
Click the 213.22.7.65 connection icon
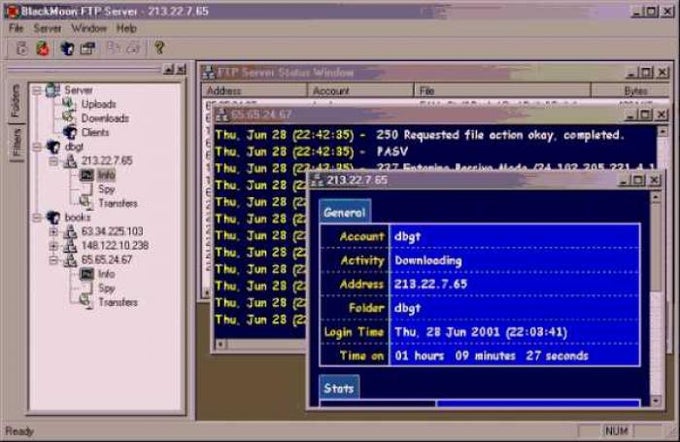click(x=70, y=161)
